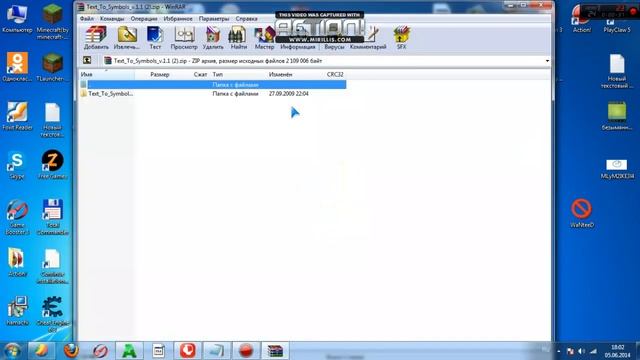
Task: Open the Команды menu
Action: [x=112, y=19]
